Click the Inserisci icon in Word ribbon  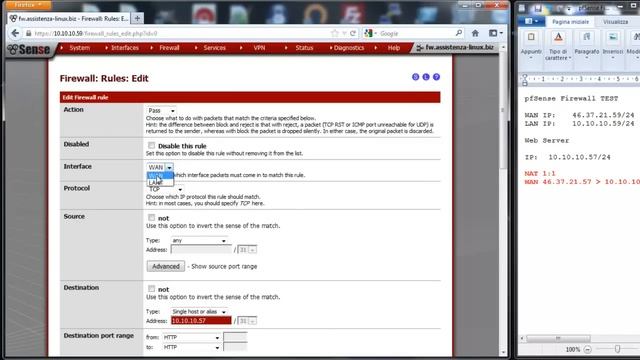point(613,38)
